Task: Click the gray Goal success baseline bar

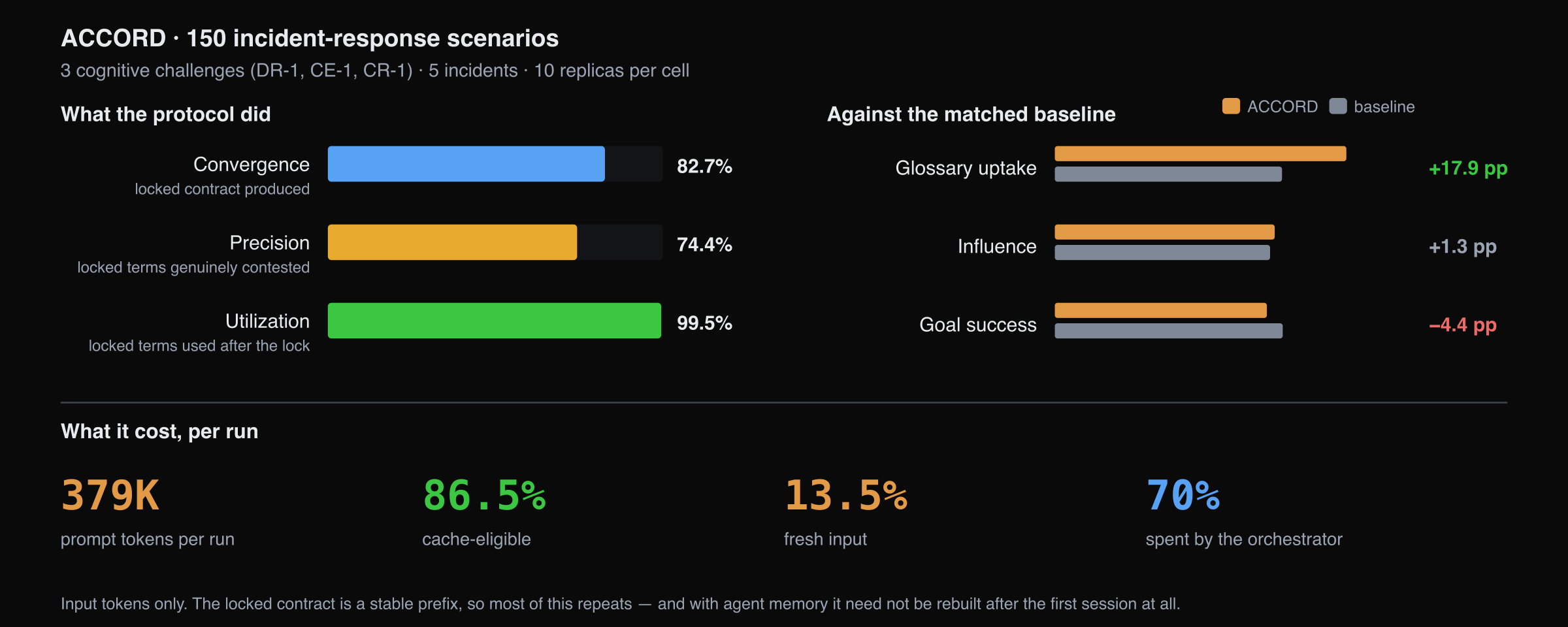Action: (x=1169, y=330)
